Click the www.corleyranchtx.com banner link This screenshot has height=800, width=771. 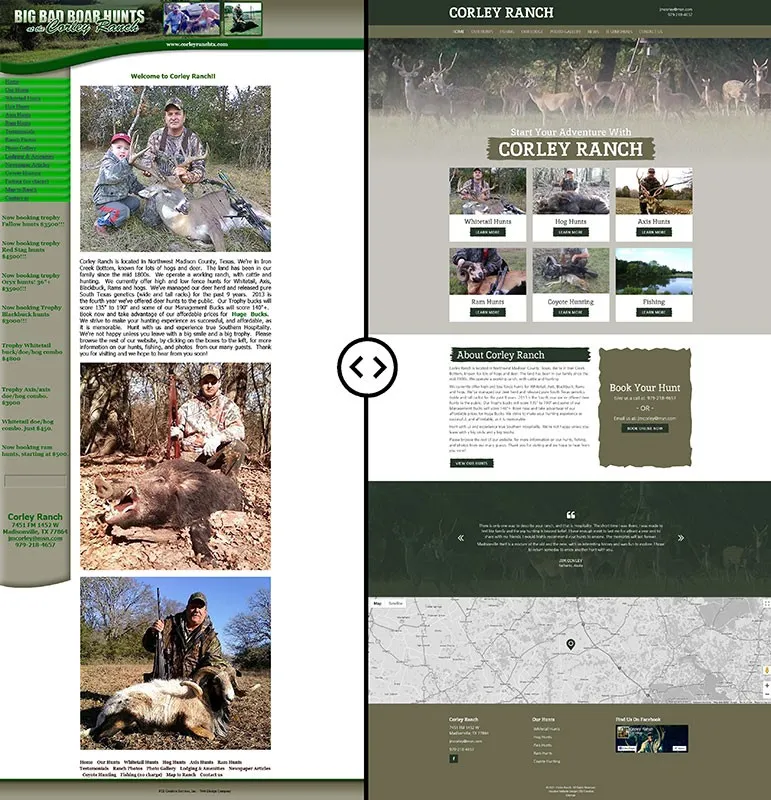[x=197, y=44]
